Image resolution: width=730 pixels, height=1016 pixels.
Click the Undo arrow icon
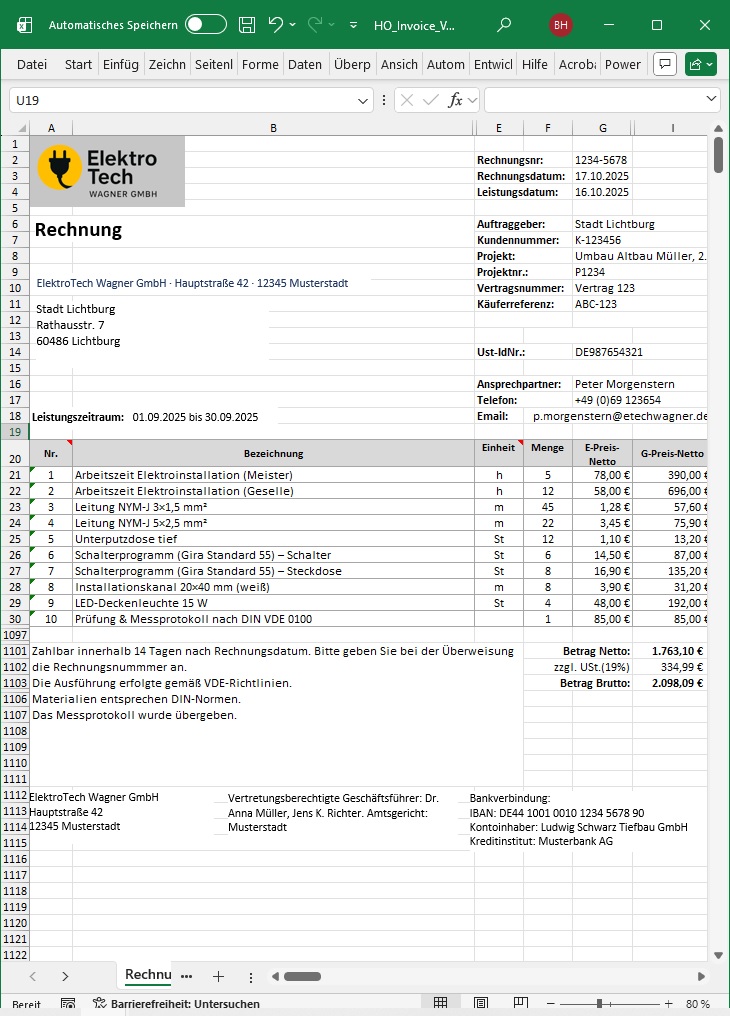[276, 25]
